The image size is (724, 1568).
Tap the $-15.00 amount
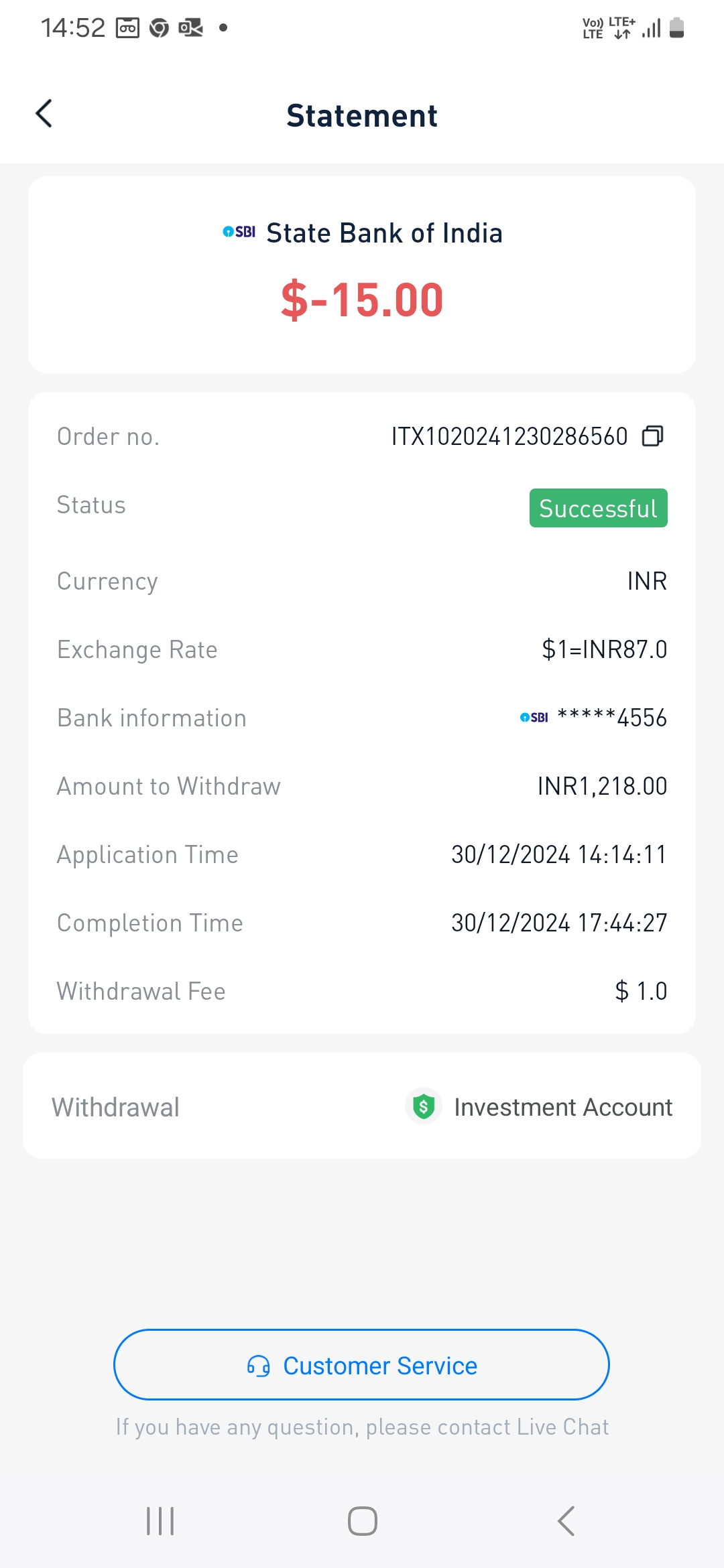pyautogui.click(x=362, y=300)
